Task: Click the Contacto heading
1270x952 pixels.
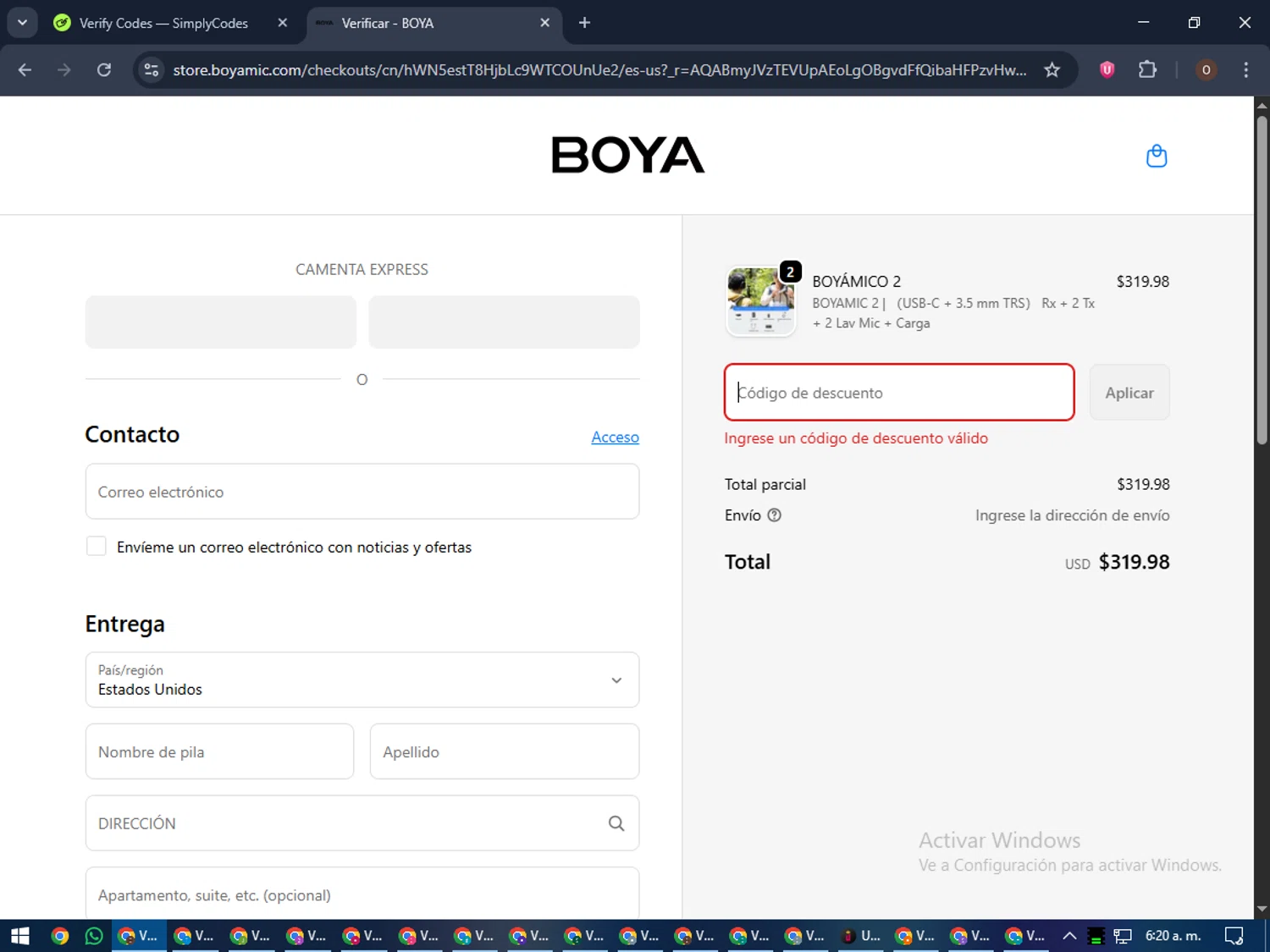Action: coord(132,434)
